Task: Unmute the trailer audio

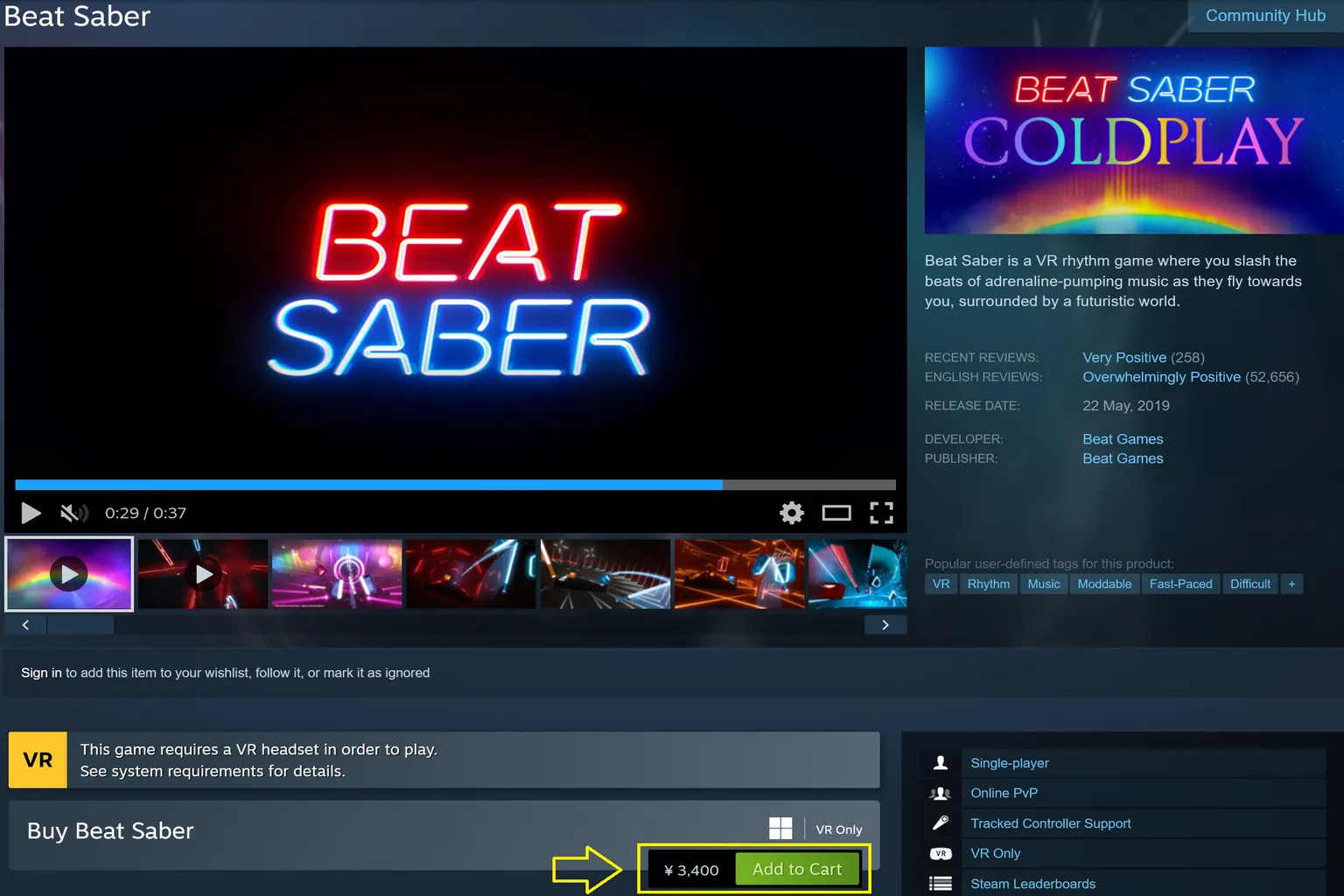Action: pyautogui.click(x=73, y=513)
